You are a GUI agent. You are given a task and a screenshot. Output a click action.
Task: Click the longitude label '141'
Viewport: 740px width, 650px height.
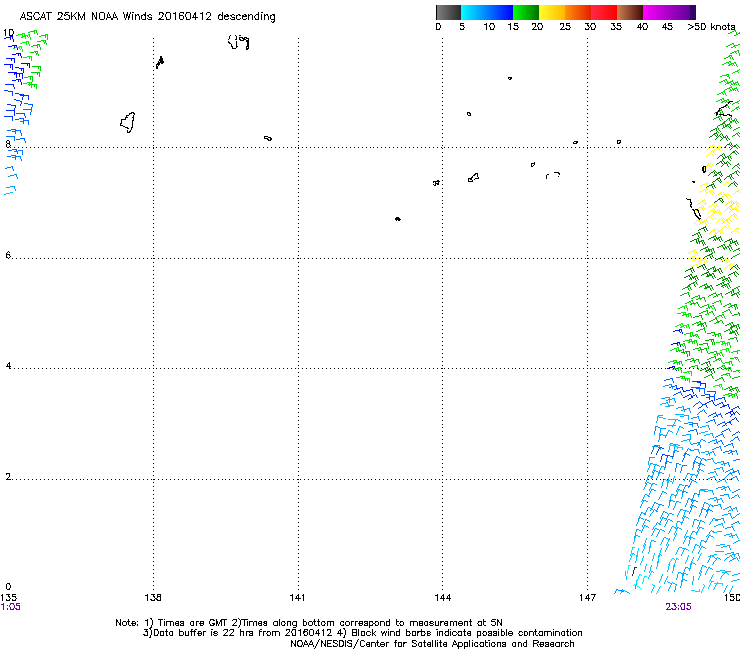(x=297, y=598)
